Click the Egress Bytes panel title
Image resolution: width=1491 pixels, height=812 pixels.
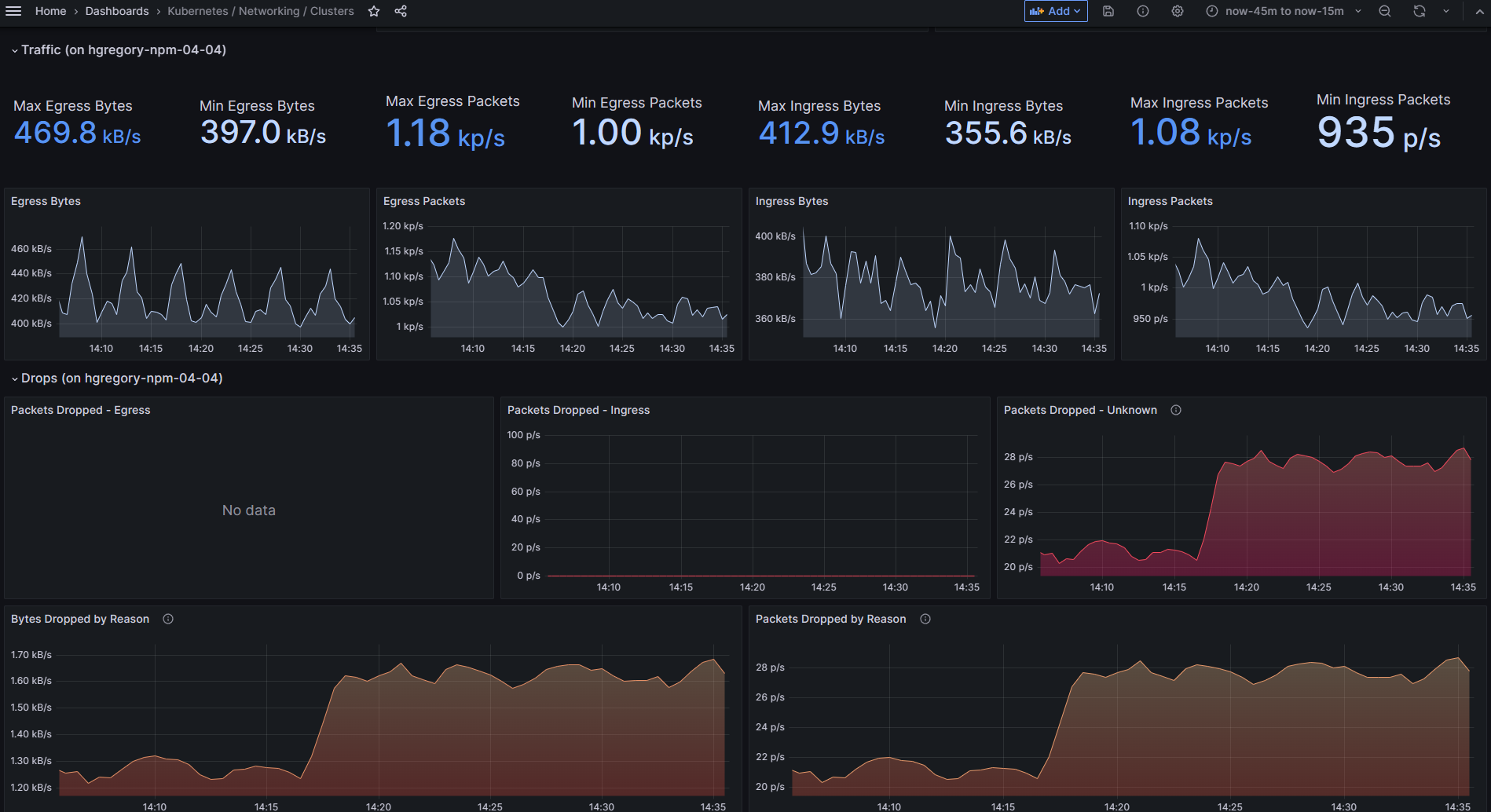pyautogui.click(x=46, y=201)
